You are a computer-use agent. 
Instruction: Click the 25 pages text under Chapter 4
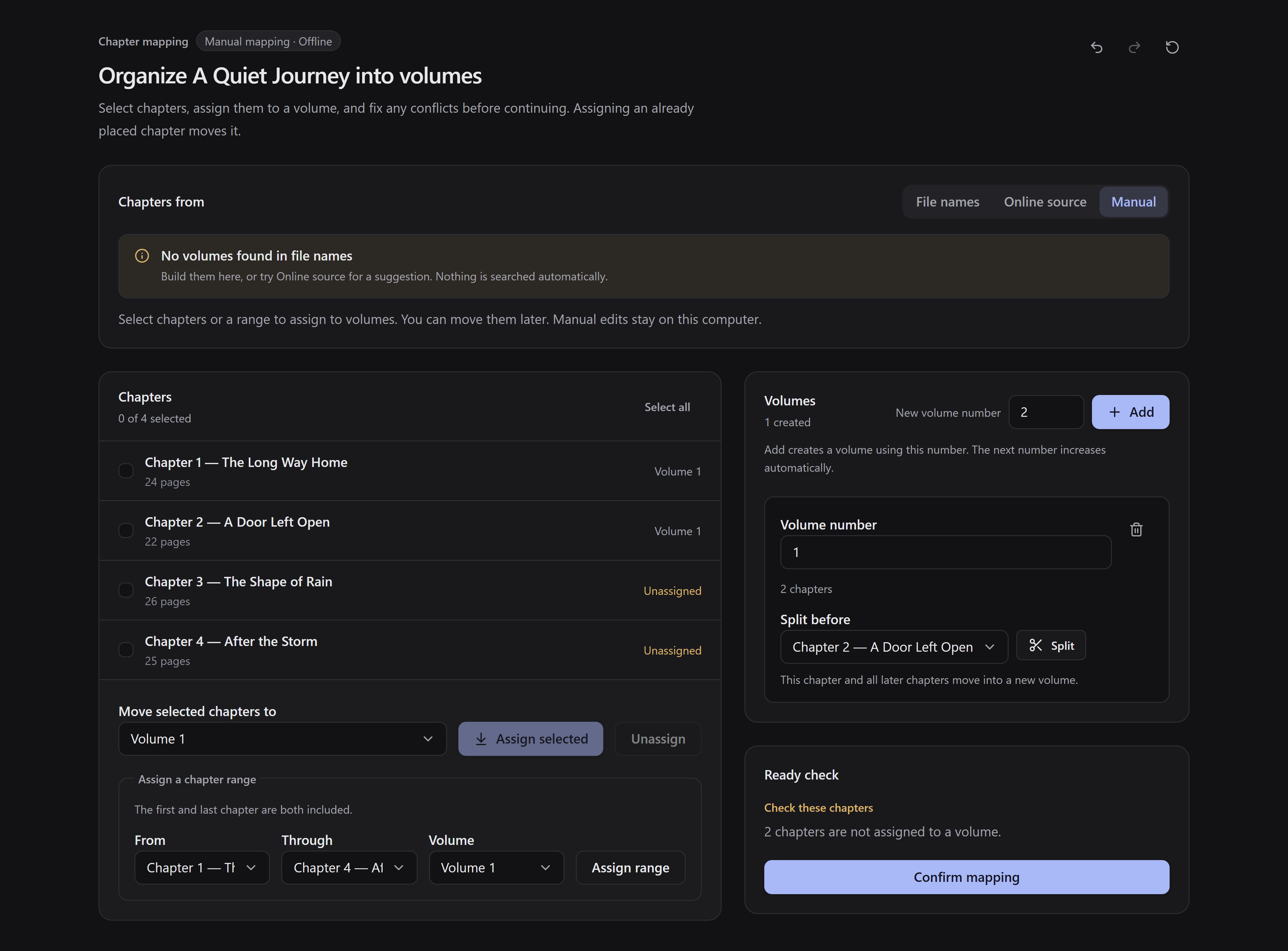pyautogui.click(x=168, y=661)
